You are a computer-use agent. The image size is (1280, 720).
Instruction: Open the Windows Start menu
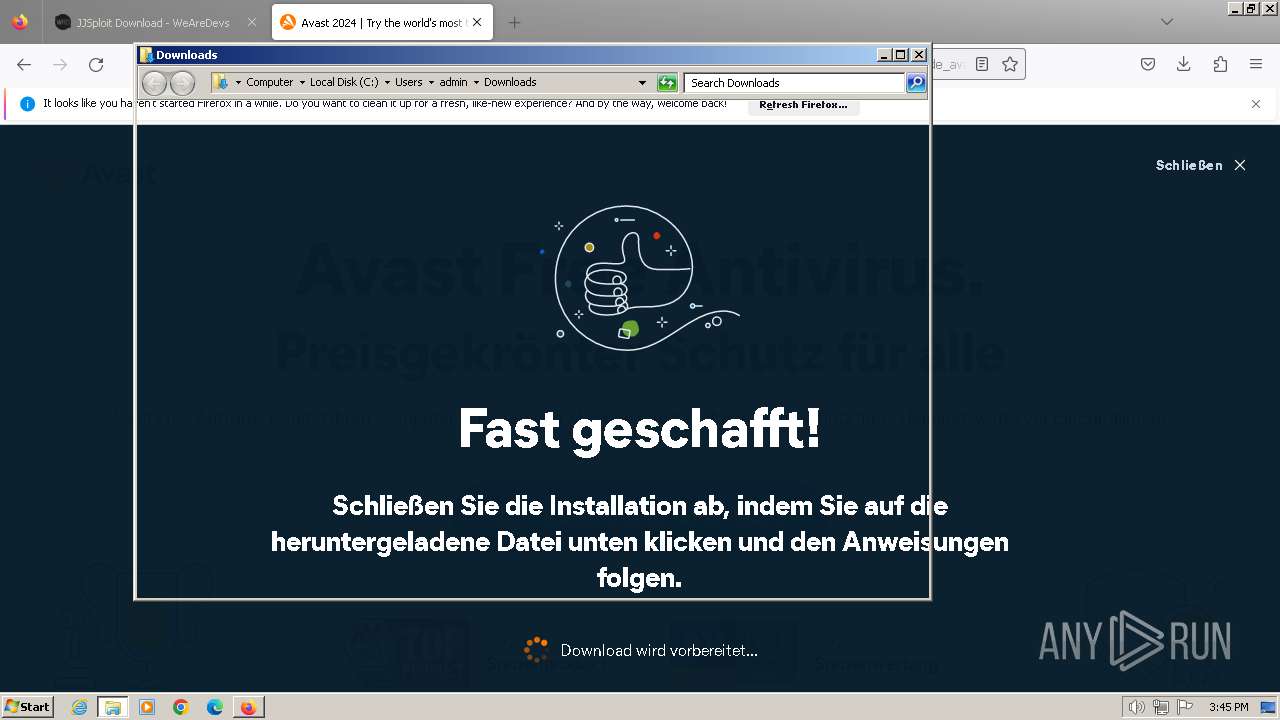tap(28, 706)
